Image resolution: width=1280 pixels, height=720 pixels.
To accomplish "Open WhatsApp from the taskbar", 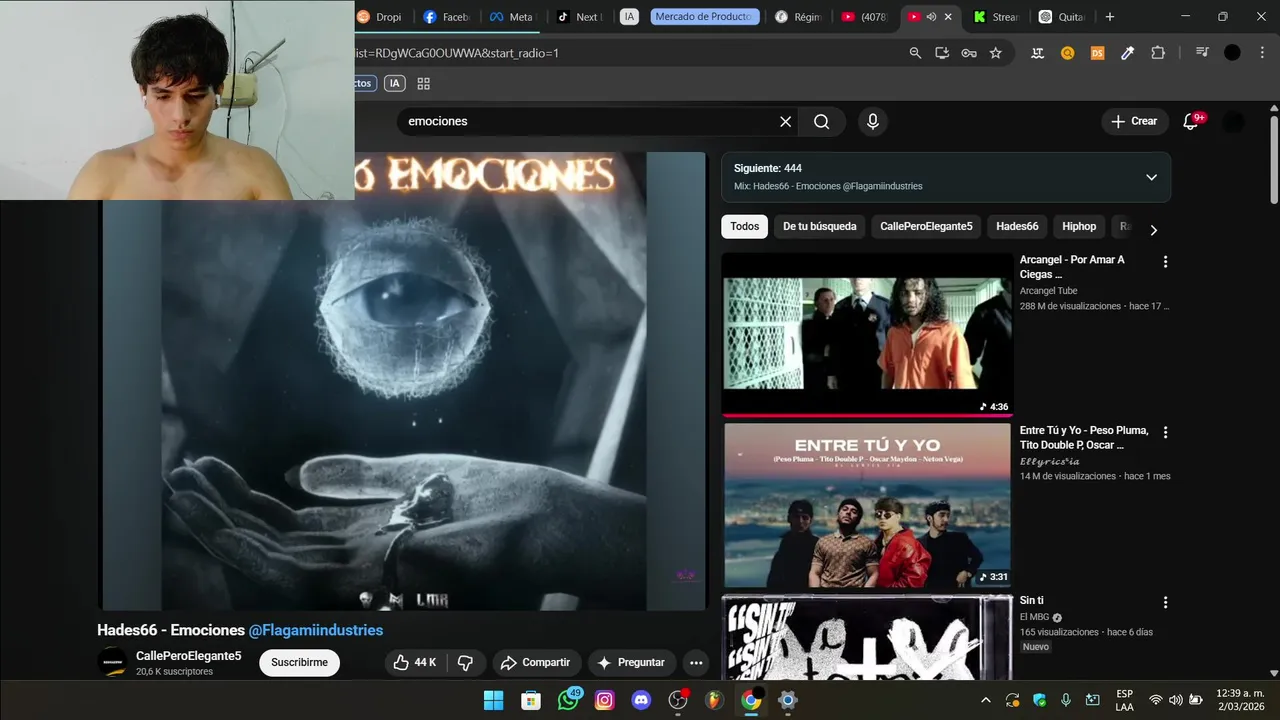I will pyautogui.click(x=568, y=700).
